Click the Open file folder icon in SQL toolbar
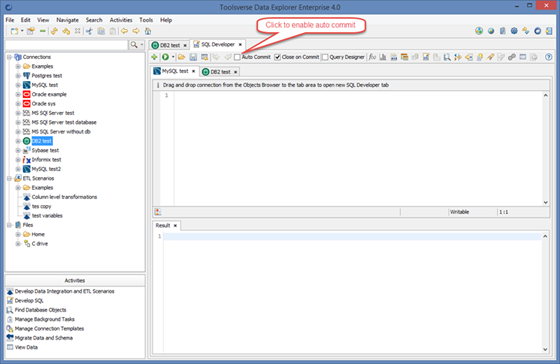 coord(181,57)
